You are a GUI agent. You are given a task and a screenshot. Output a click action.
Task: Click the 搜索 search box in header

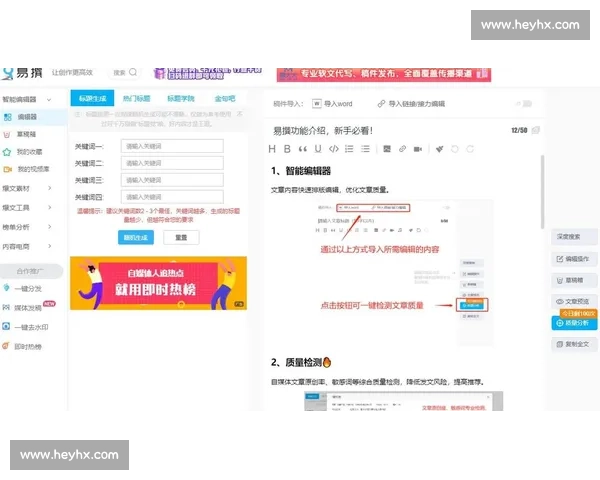pos(125,72)
